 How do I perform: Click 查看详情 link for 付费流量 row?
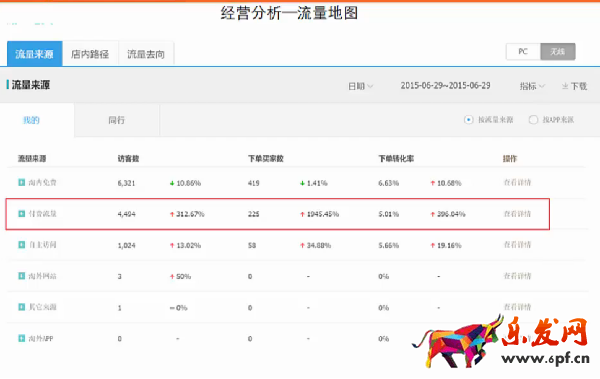click(x=517, y=214)
